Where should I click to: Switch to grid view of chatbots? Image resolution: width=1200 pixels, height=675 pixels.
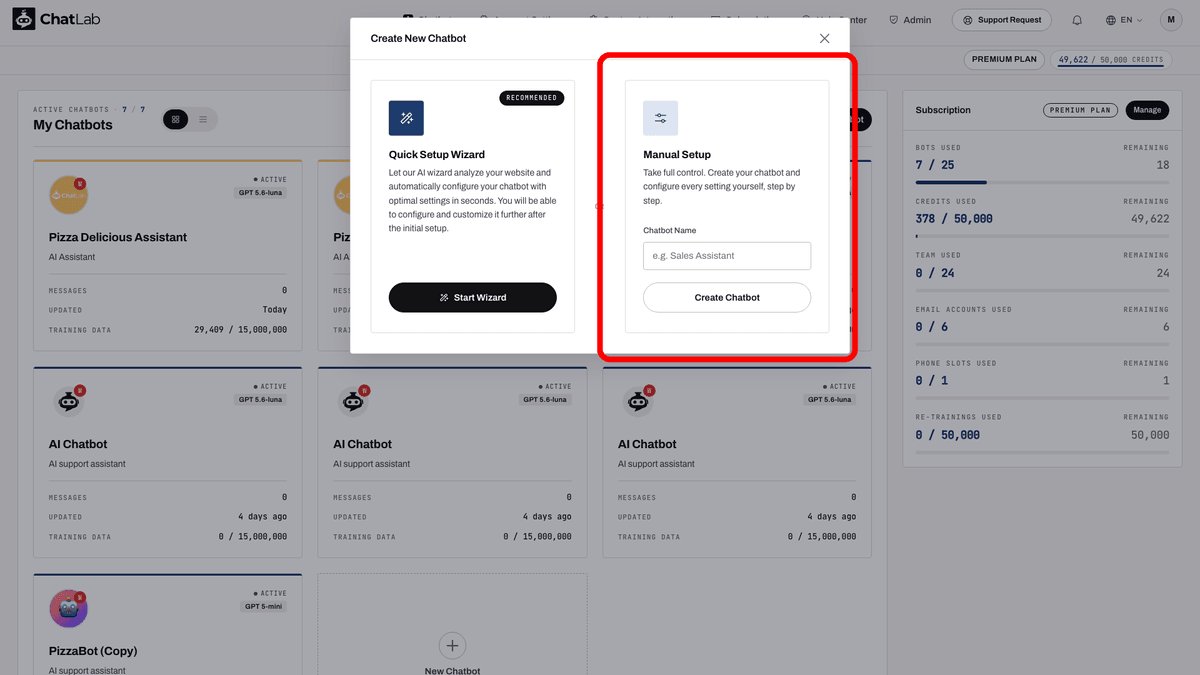(175, 120)
